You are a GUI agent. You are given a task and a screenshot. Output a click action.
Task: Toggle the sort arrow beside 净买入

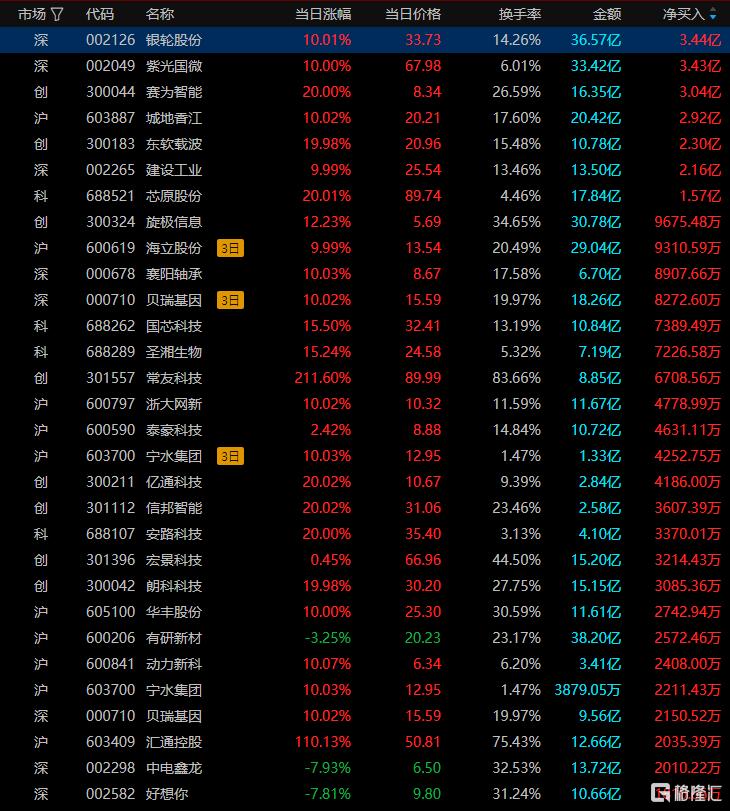(x=713, y=14)
